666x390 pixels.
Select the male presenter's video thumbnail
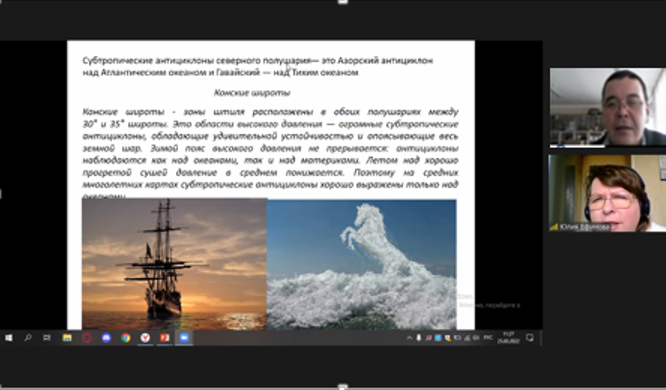(x=608, y=107)
